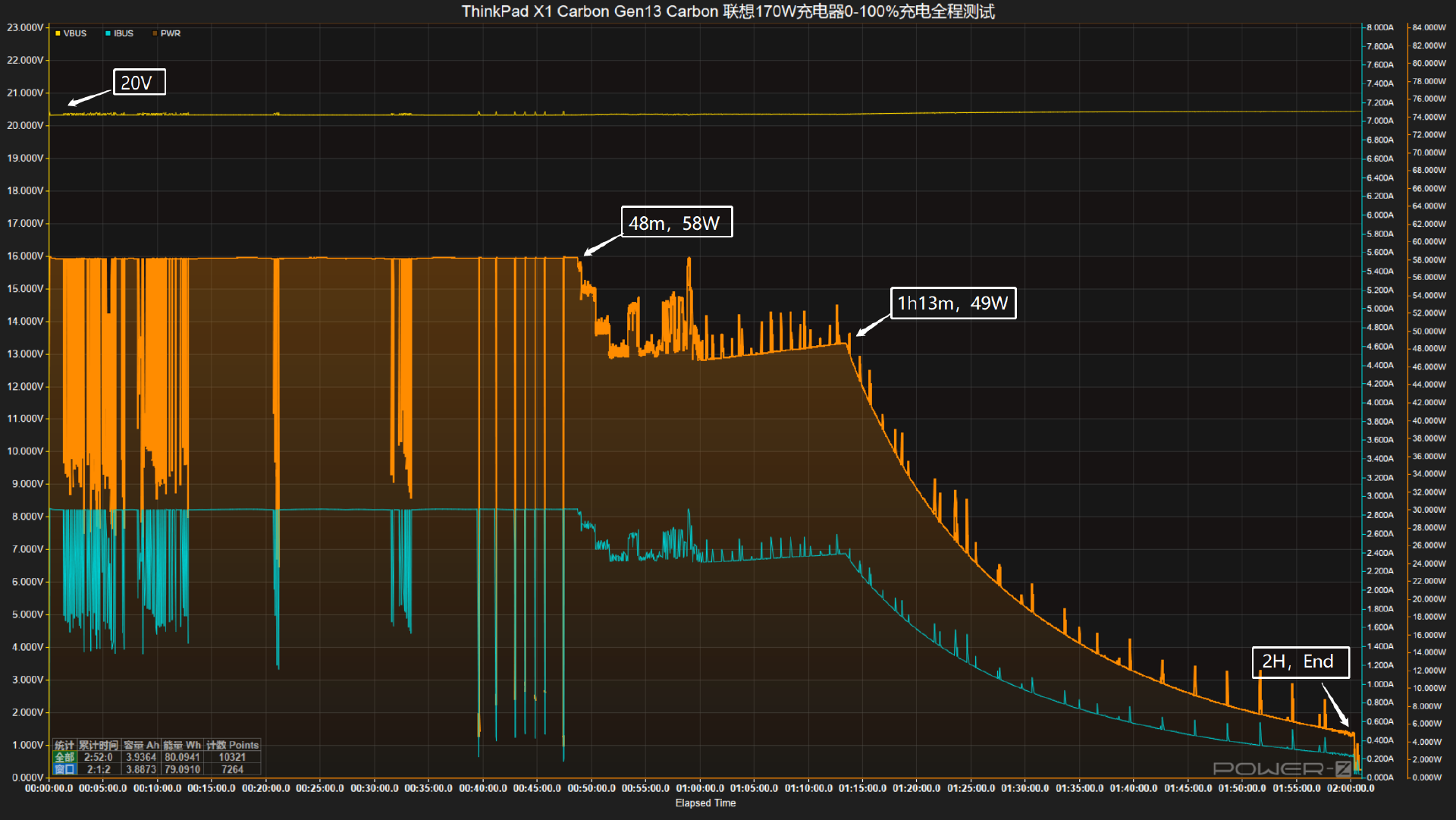The height and width of the screenshot is (820, 1456).
Task: Click the 16.000V voltage axis label
Action: (x=25, y=256)
